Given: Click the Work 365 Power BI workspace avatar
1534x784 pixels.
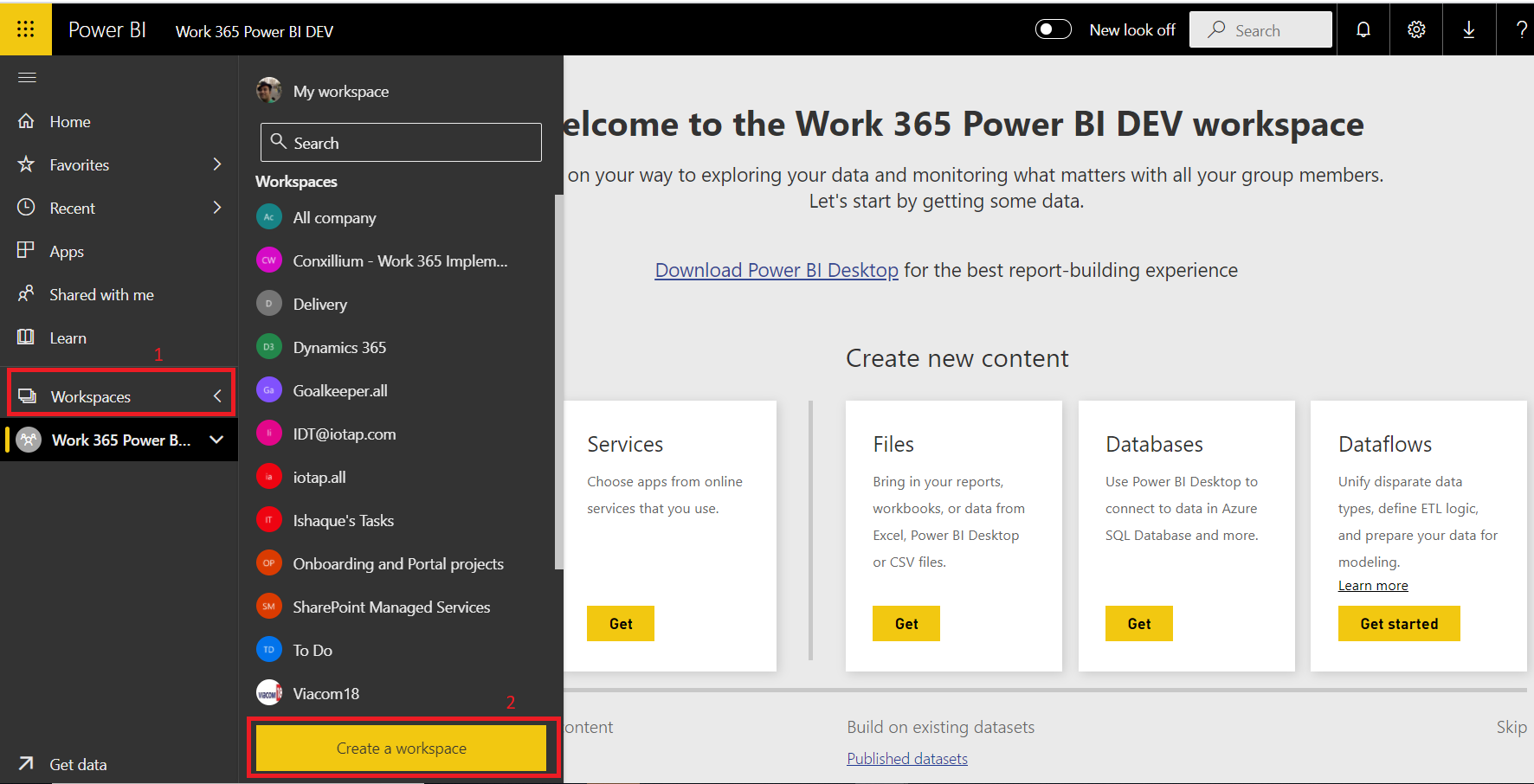Looking at the screenshot, I should click(29, 440).
